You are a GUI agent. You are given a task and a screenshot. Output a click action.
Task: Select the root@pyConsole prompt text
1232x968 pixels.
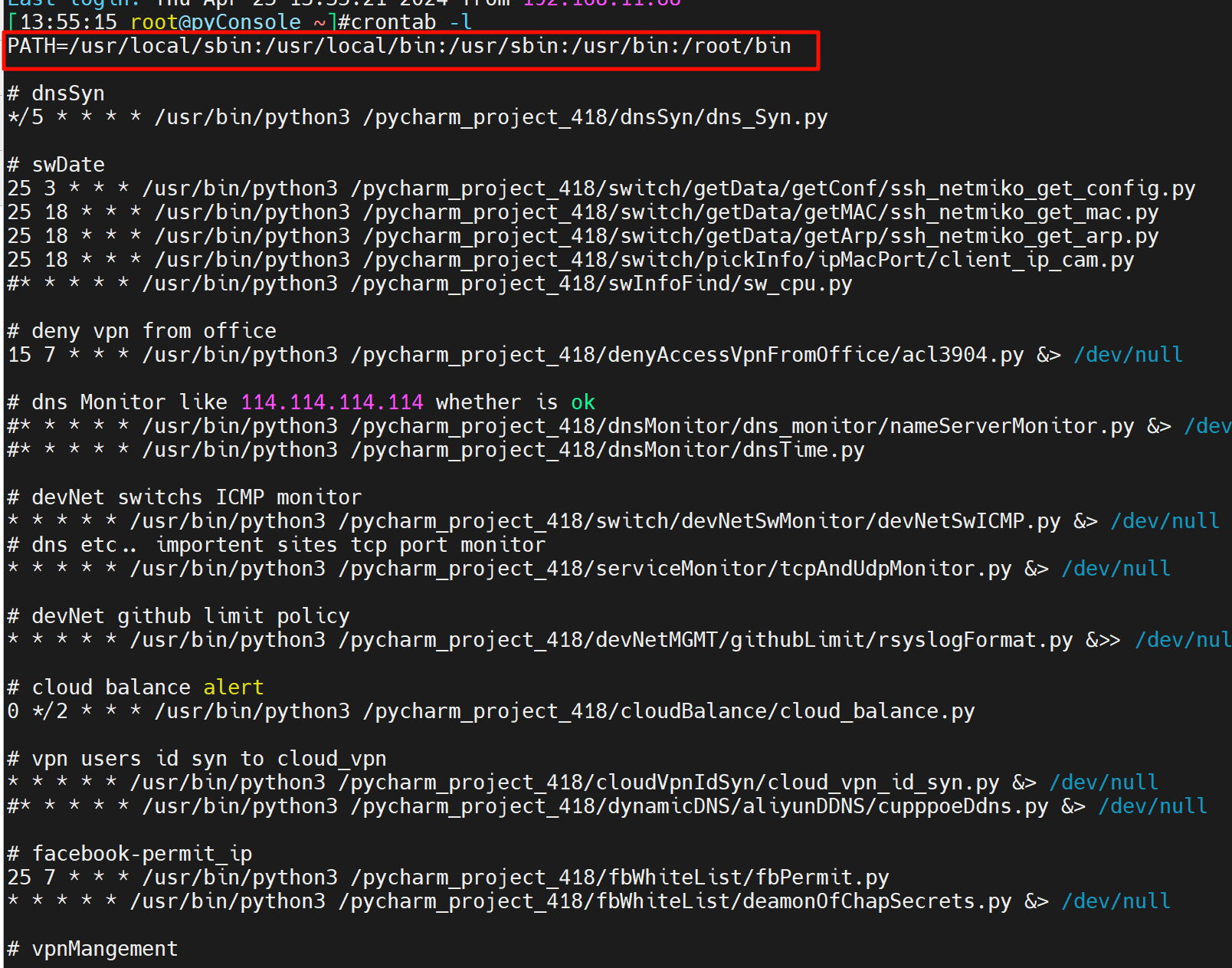coord(215,22)
